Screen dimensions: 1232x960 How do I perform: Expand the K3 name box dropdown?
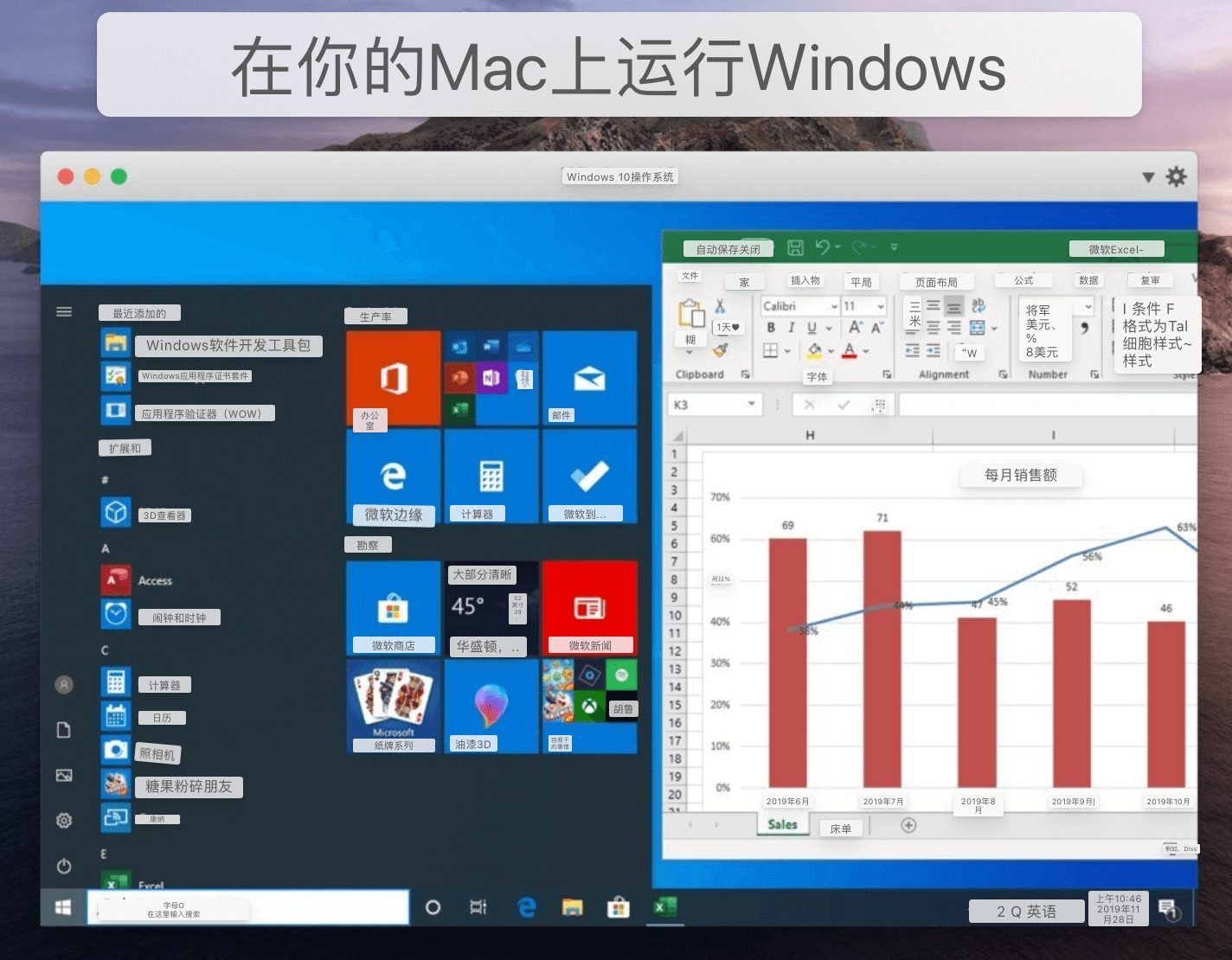(752, 404)
